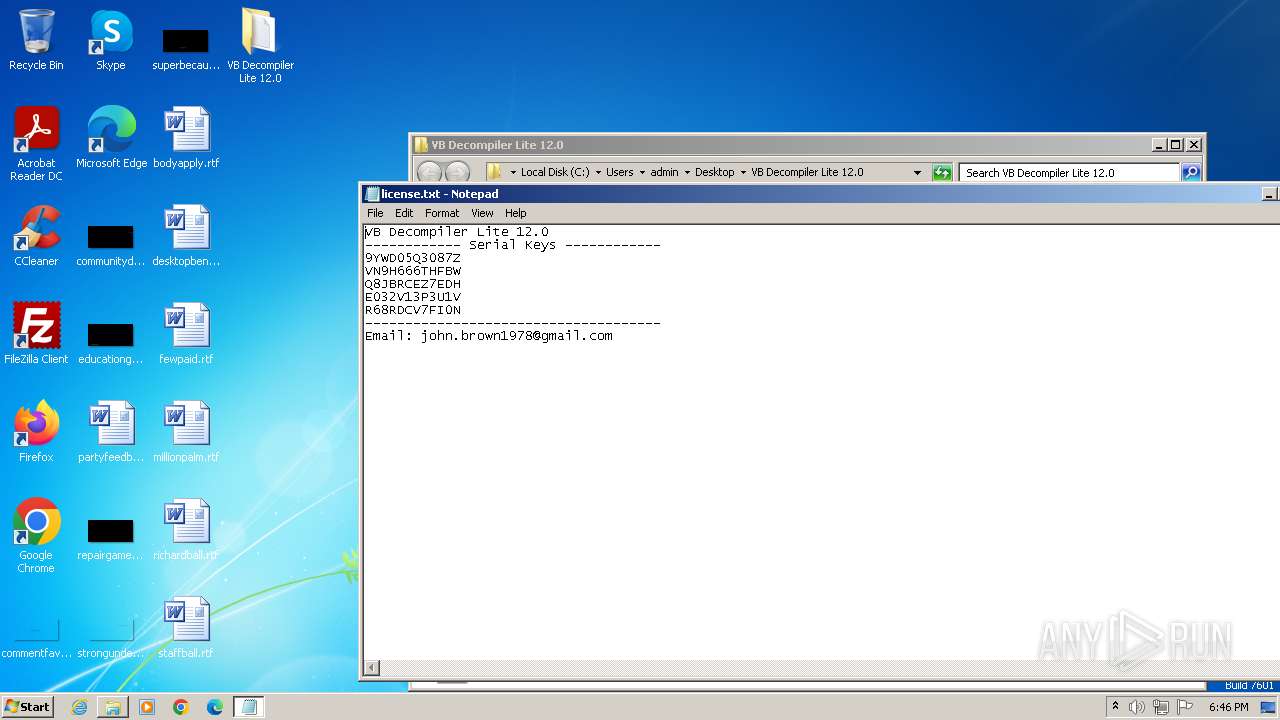Click serial key R68RDCV7FI0N line
The width and height of the screenshot is (1280, 720).
(413, 310)
